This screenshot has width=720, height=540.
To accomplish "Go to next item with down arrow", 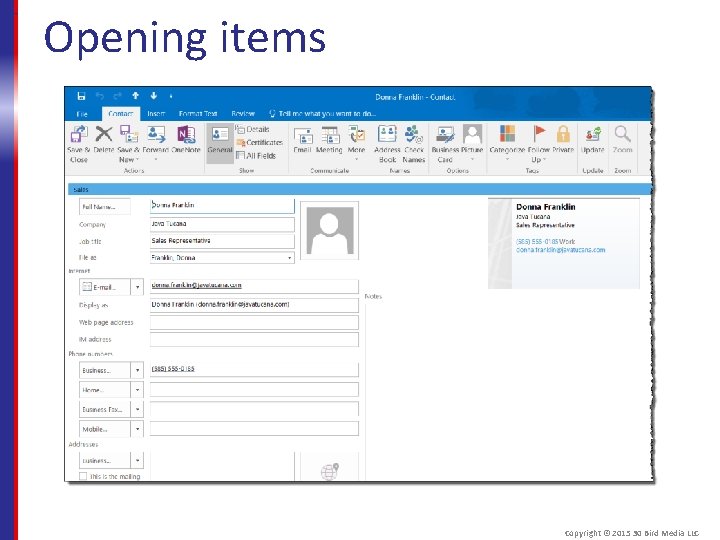I will click(153, 96).
